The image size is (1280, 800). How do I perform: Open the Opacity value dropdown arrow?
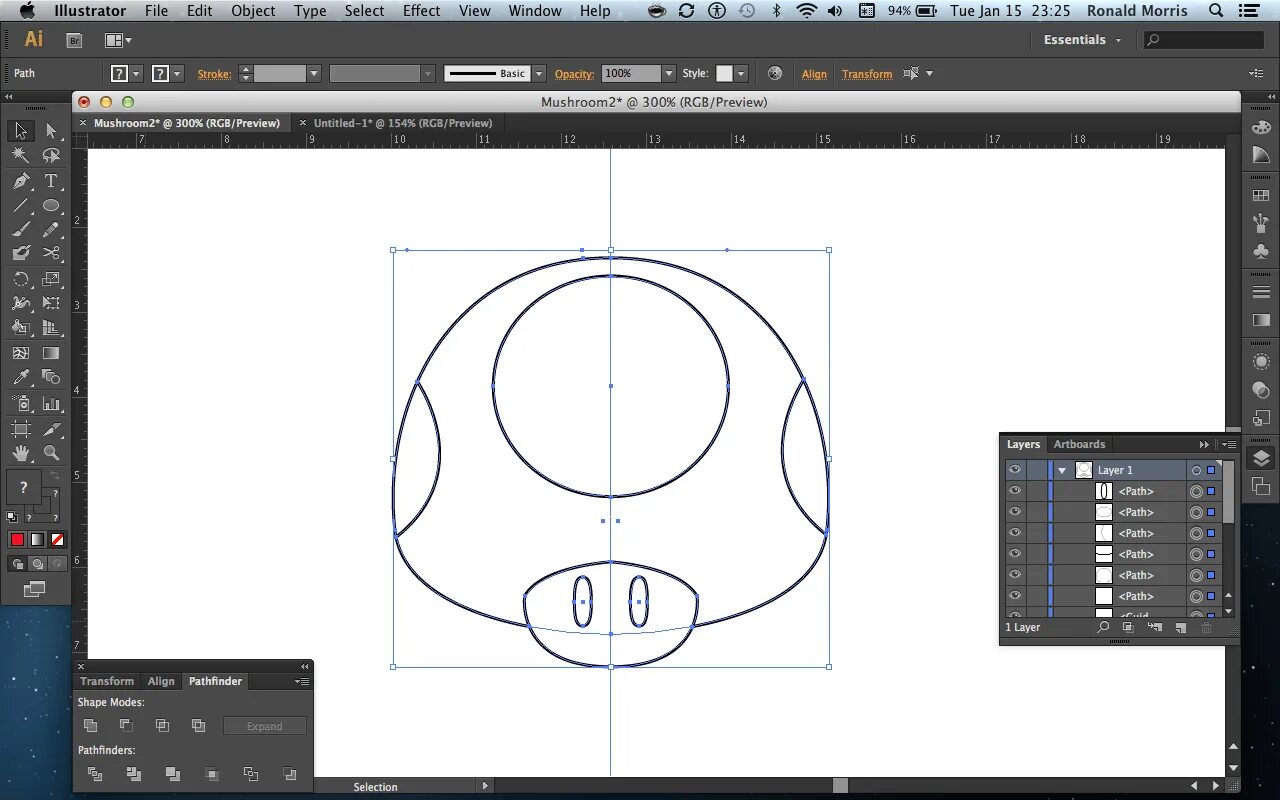669,73
